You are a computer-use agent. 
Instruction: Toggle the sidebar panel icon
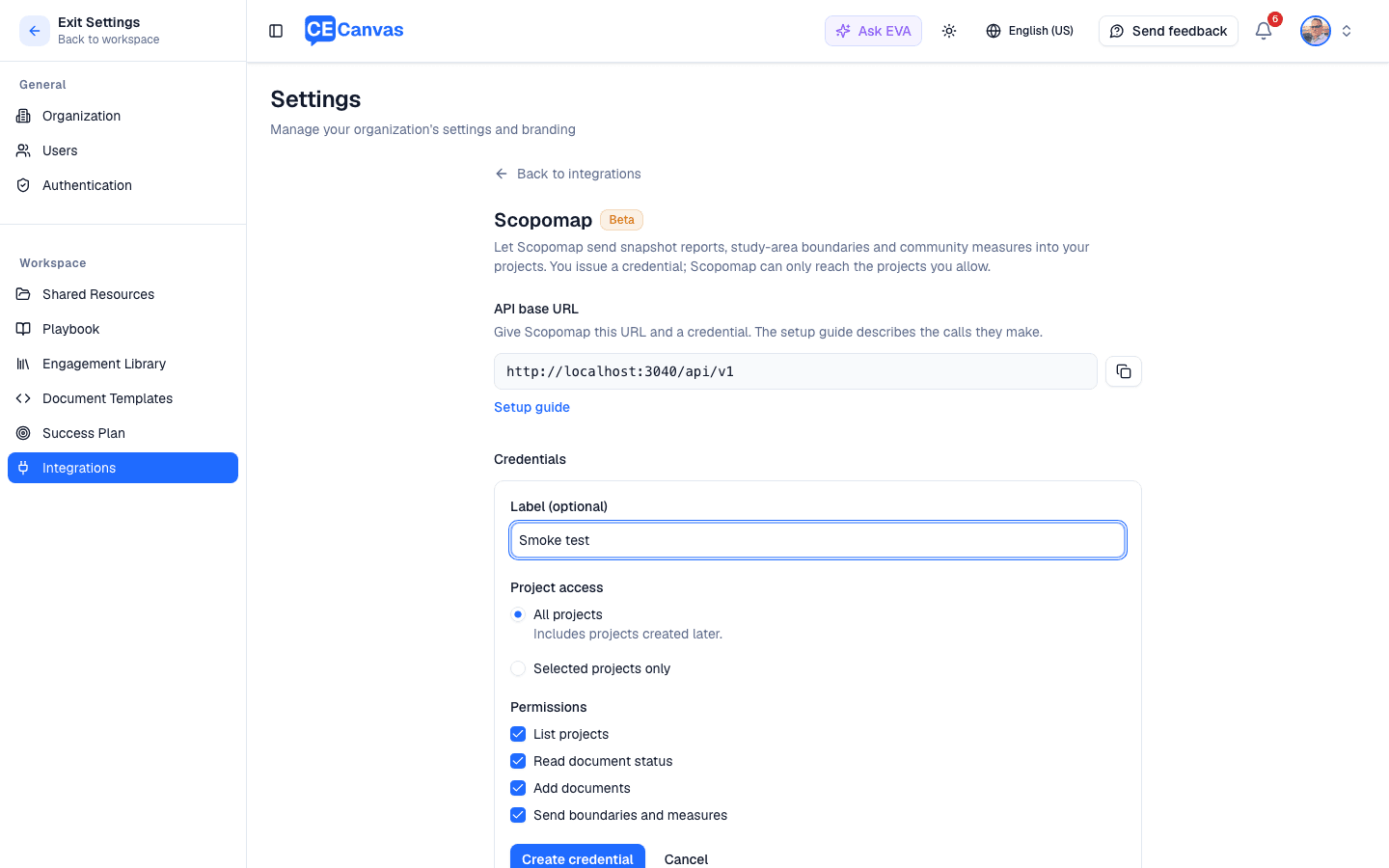pos(276,31)
